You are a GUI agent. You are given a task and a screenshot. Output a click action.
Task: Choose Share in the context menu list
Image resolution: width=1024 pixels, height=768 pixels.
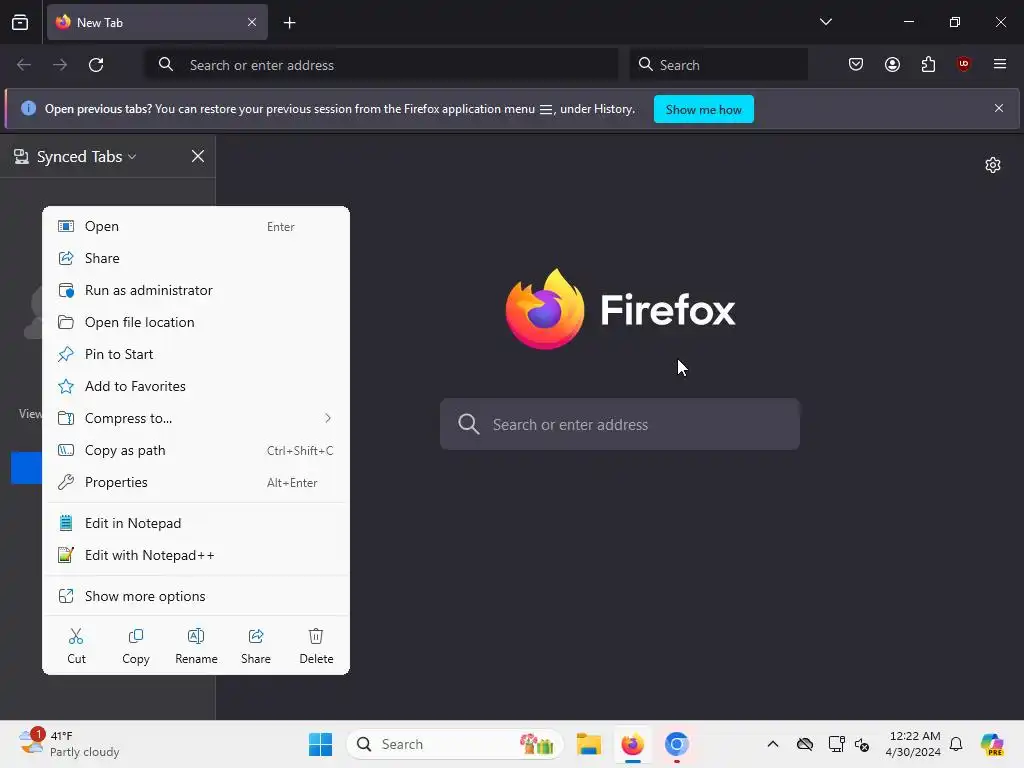196,259
